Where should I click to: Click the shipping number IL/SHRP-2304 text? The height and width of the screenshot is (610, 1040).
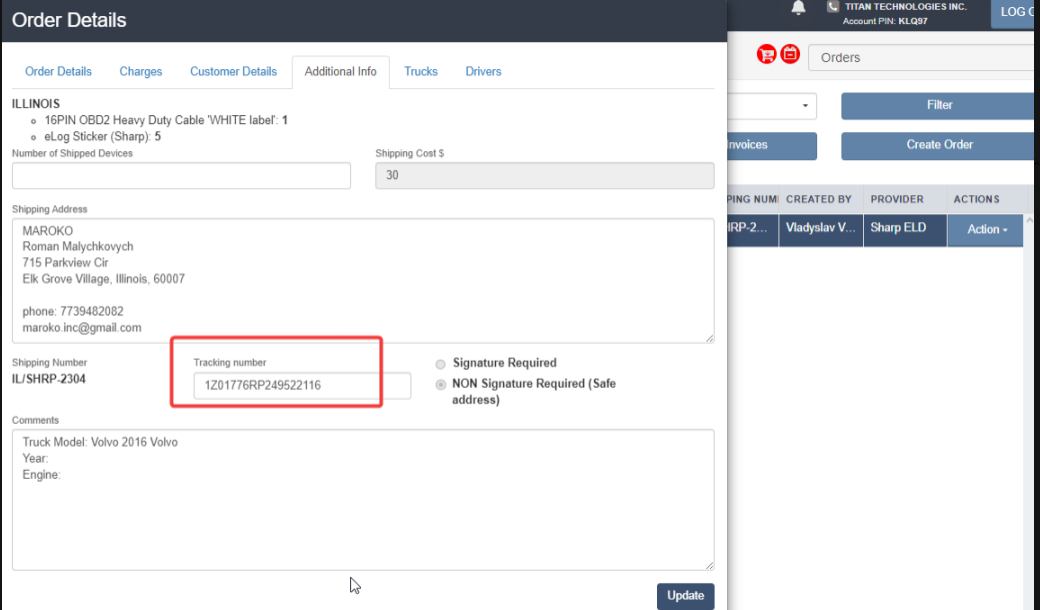click(48, 379)
